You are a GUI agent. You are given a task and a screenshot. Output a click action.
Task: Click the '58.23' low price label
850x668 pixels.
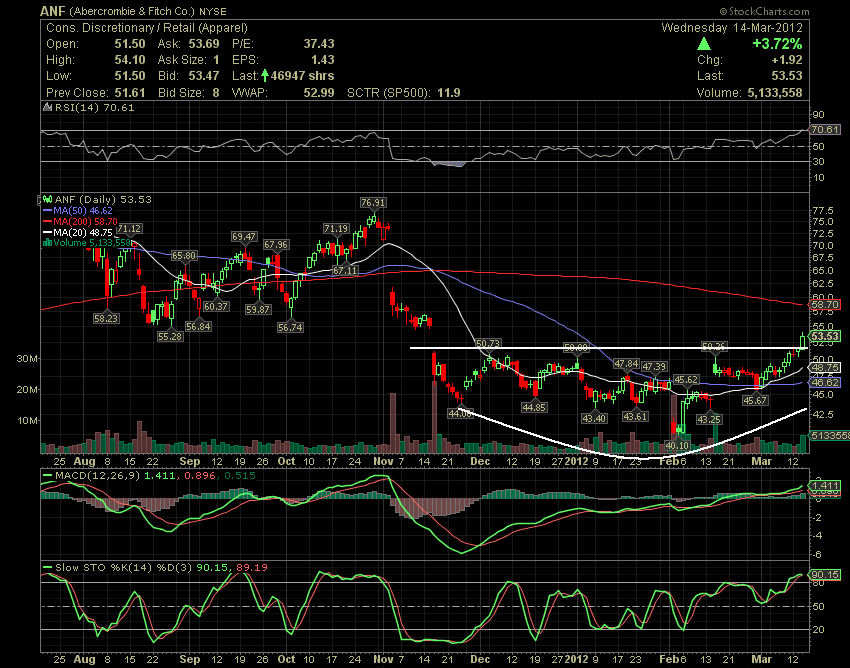(106, 319)
